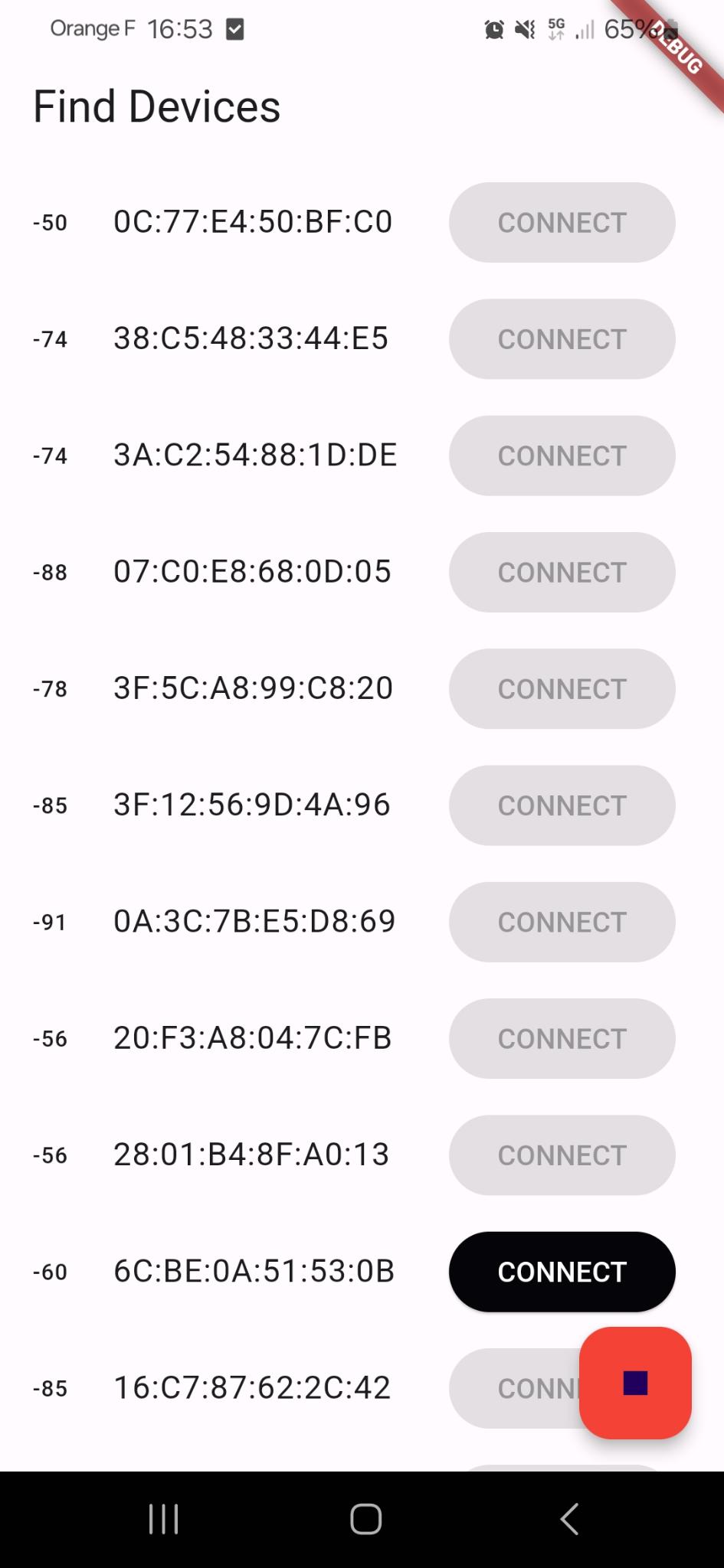Tap the 5G network status icon
The height and width of the screenshot is (1568, 724).
pyautogui.click(x=556, y=30)
